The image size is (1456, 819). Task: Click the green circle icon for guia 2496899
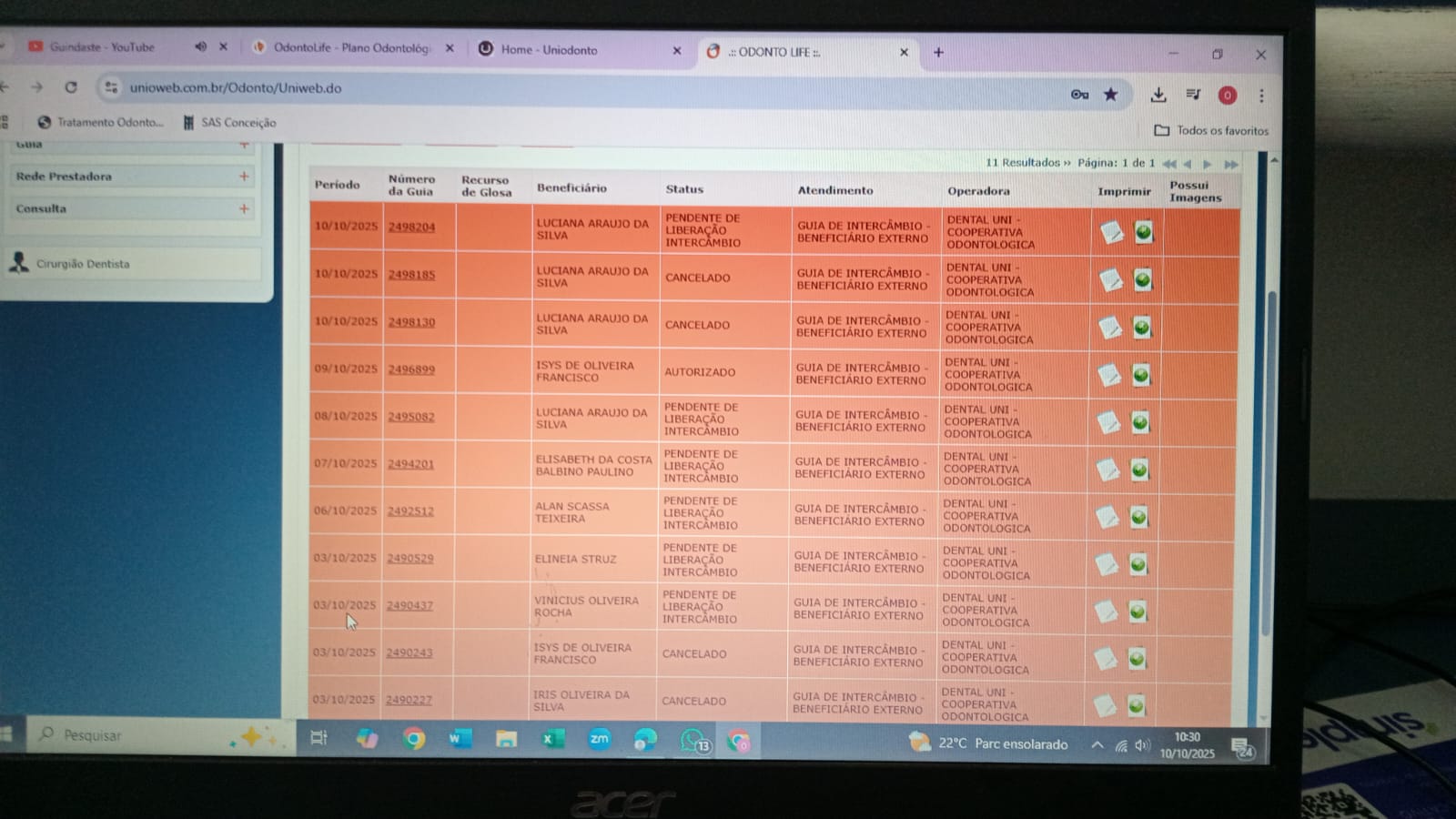(x=1141, y=374)
